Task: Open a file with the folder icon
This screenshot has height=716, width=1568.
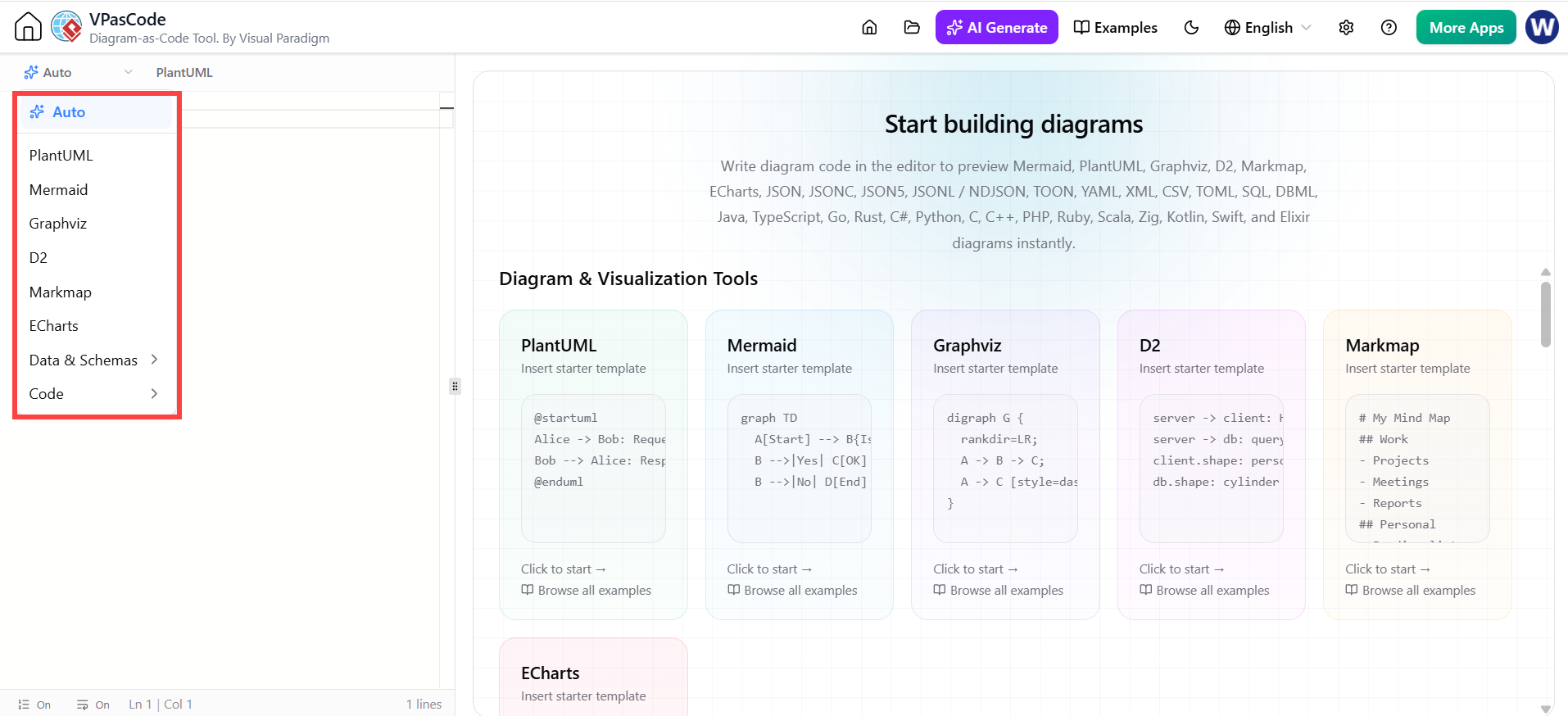Action: tap(912, 28)
